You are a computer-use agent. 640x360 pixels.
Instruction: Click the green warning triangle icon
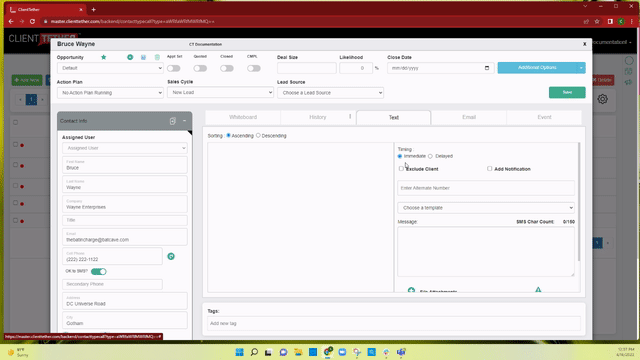(538, 289)
